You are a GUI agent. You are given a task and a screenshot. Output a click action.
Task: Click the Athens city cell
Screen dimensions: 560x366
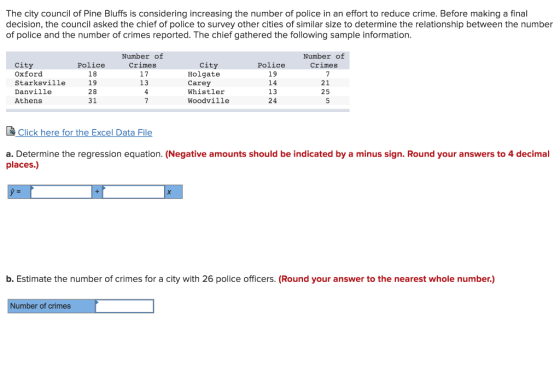click(29, 101)
